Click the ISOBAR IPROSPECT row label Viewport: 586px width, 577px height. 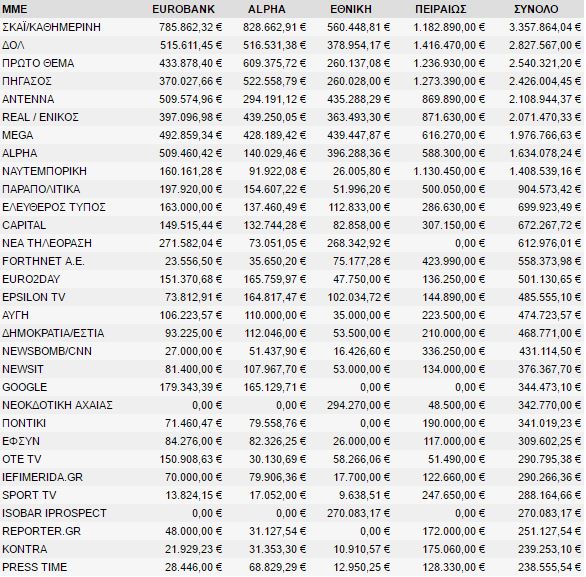(54, 513)
